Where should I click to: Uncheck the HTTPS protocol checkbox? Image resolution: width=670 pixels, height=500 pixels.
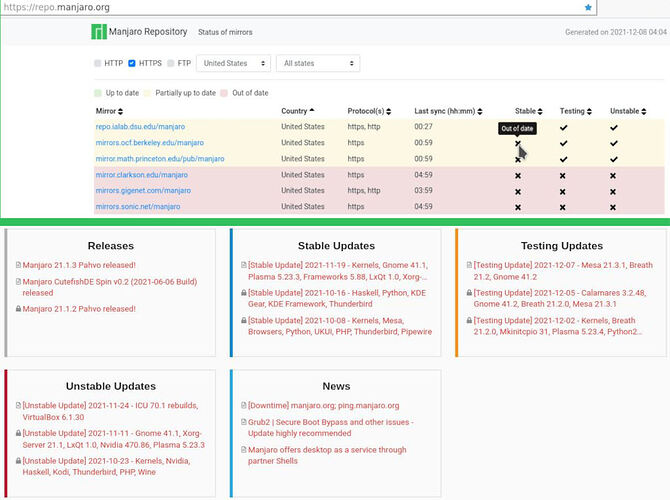click(x=132, y=63)
